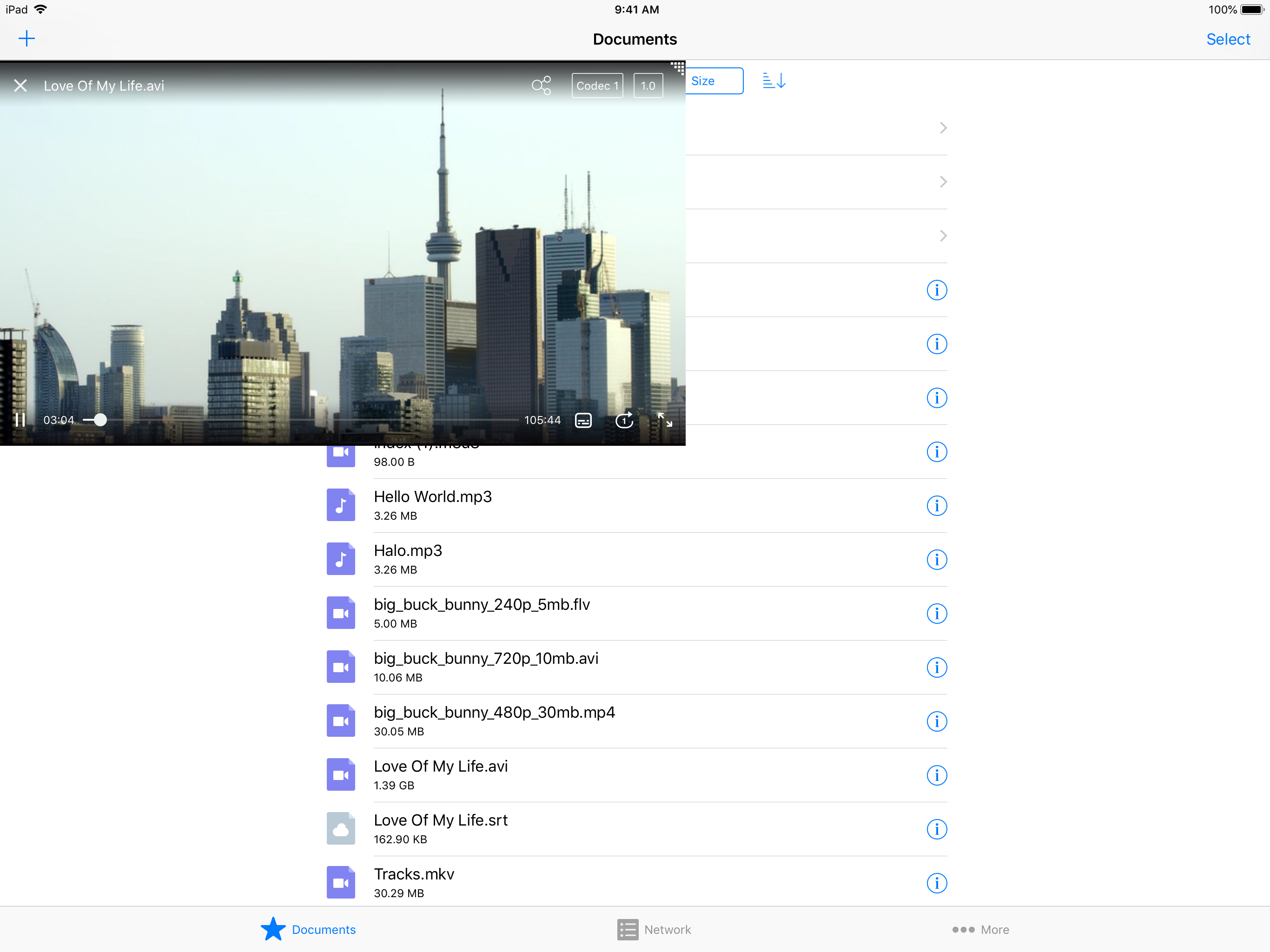Click the video progress slider knob
The image size is (1270, 952).
pos(100,420)
